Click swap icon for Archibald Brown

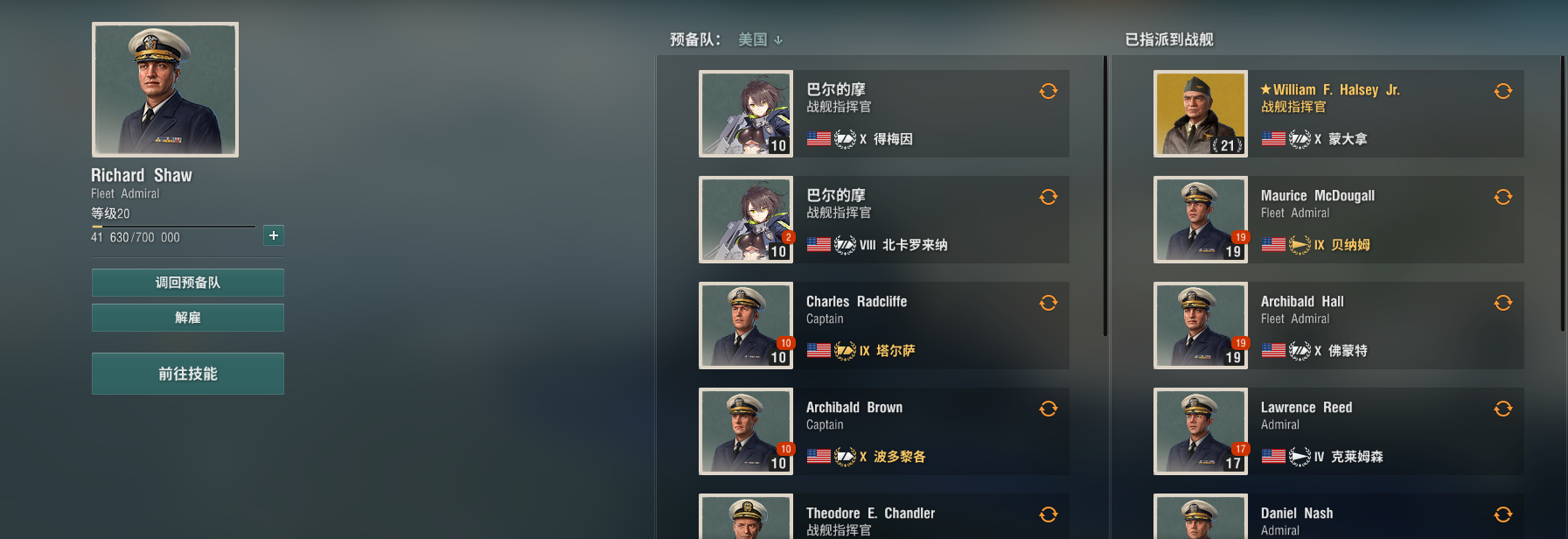click(1048, 409)
